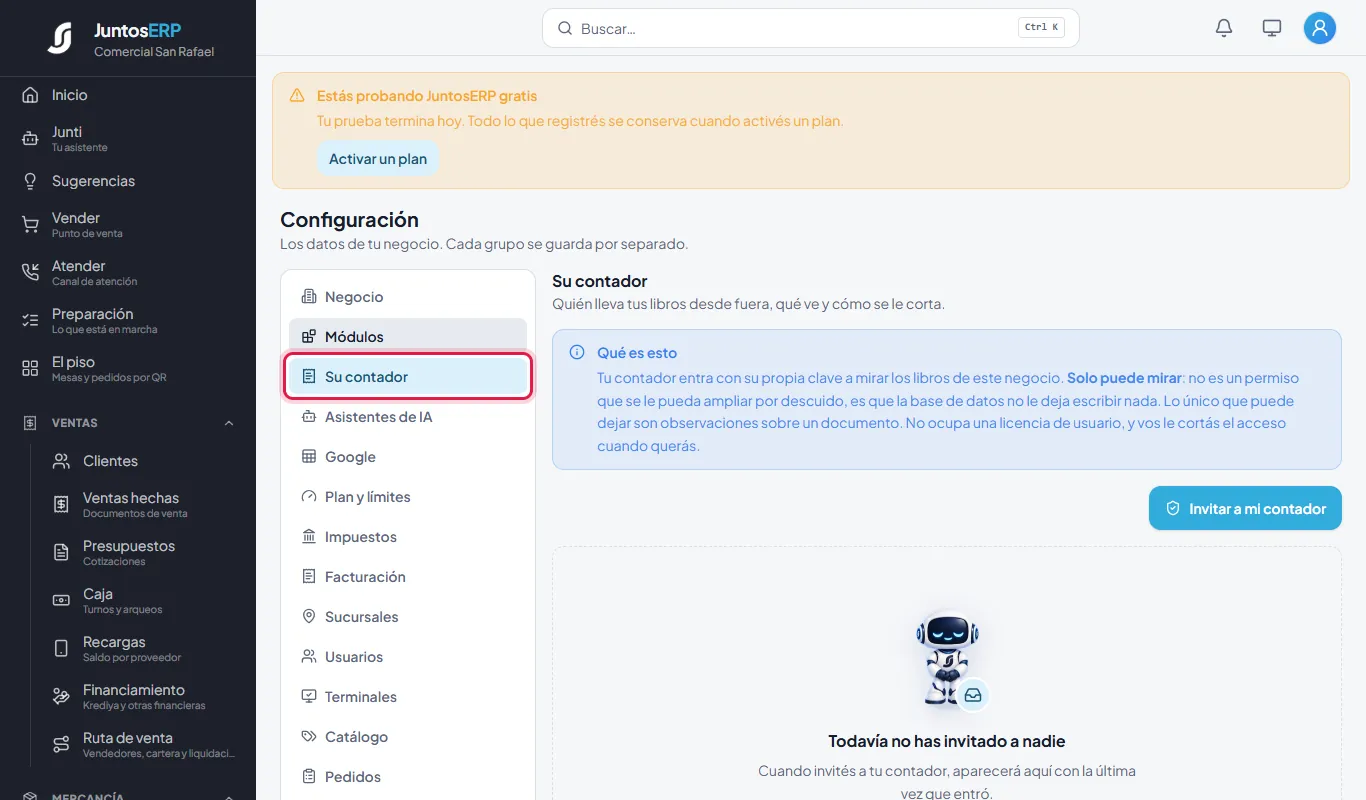Click the Atender phone icon
This screenshot has width=1366, height=800.
tap(30, 272)
